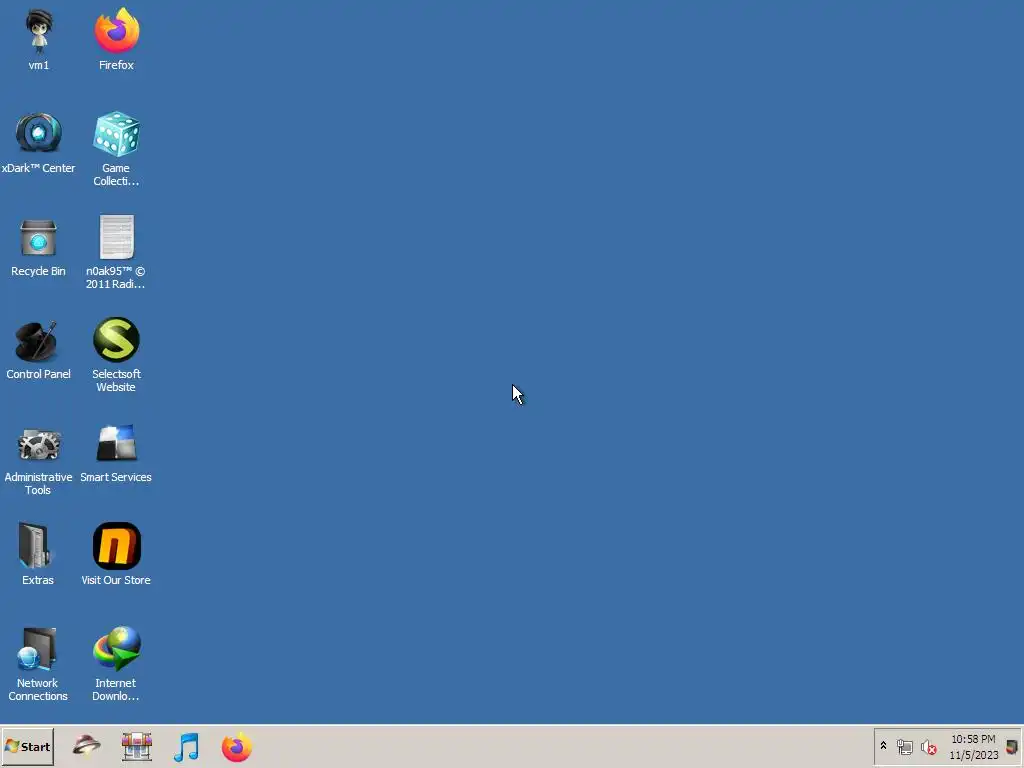Click the muted volume tray icon
This screenshot has width=1024, height=768.
click(928, 747)
